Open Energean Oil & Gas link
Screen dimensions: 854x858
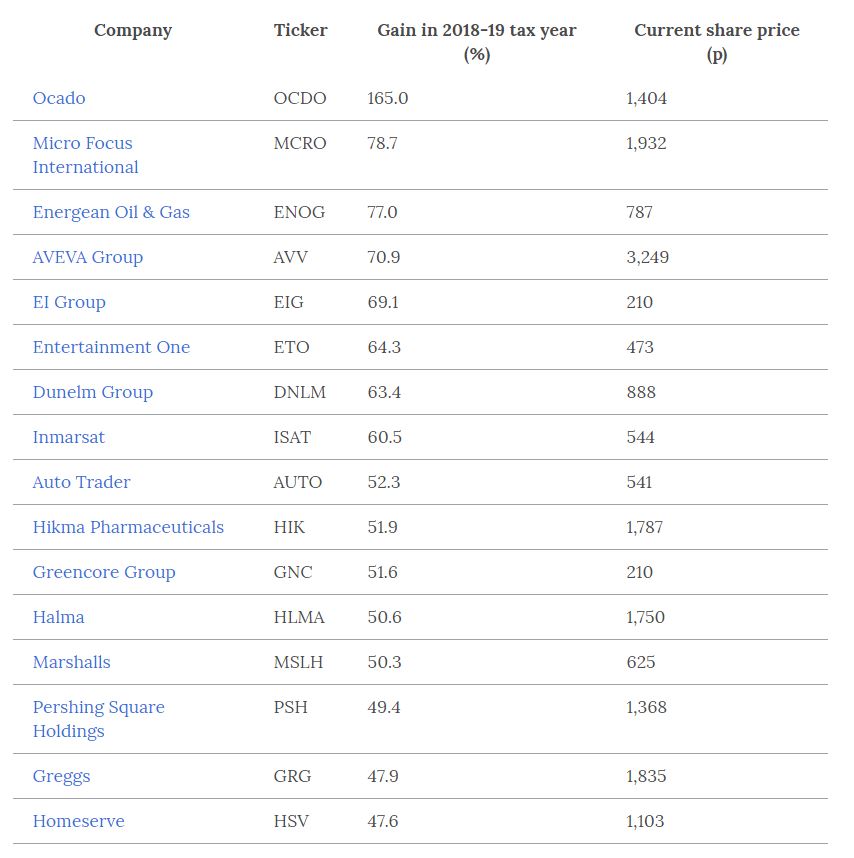[x=111, y=212]
